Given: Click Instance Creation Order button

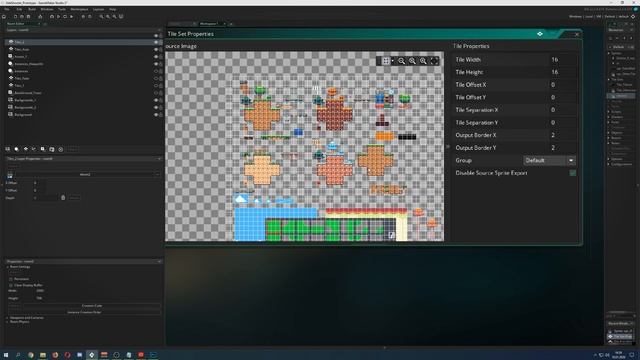Looking at the screenshot, I should coord(84,312).
